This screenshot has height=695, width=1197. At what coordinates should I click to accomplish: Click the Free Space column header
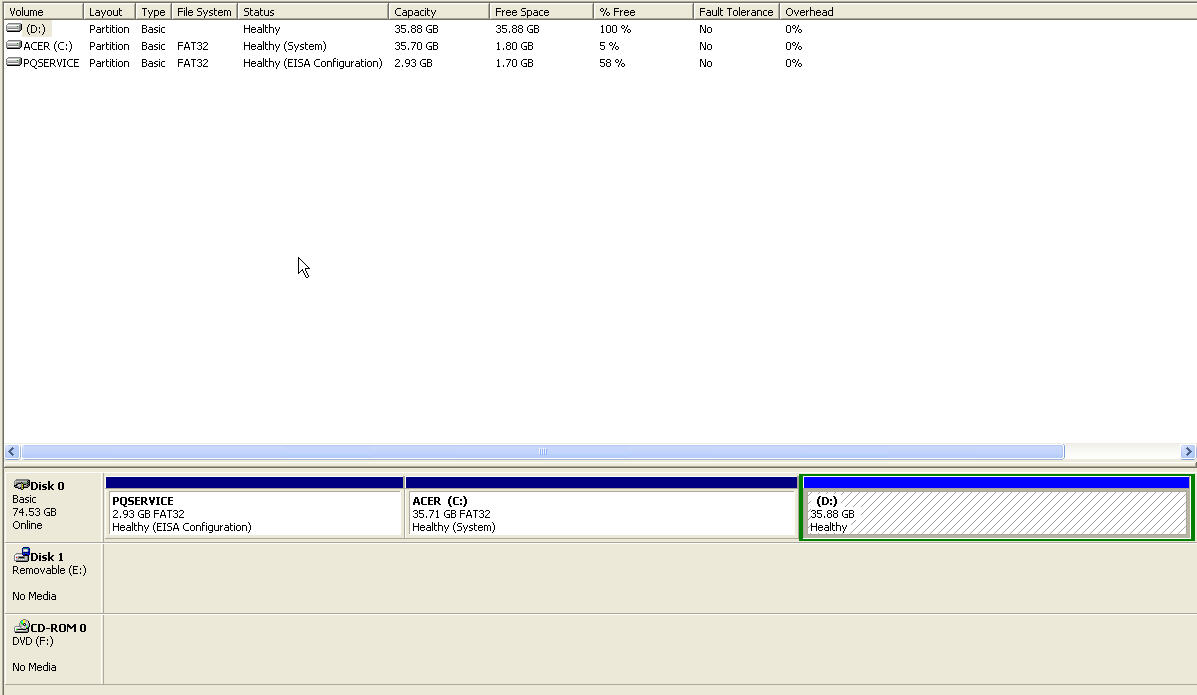click(x=541, y=11)
